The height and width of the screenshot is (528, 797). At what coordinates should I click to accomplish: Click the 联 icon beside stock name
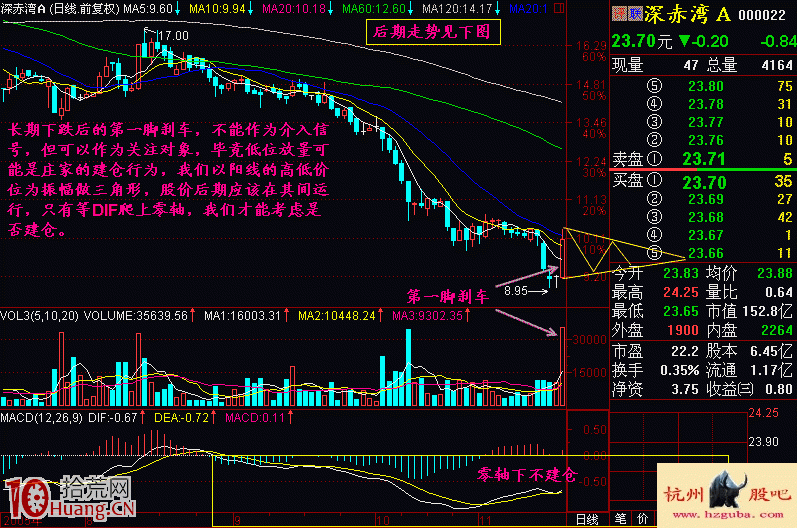pyautogui.click(x=635, y=14)
